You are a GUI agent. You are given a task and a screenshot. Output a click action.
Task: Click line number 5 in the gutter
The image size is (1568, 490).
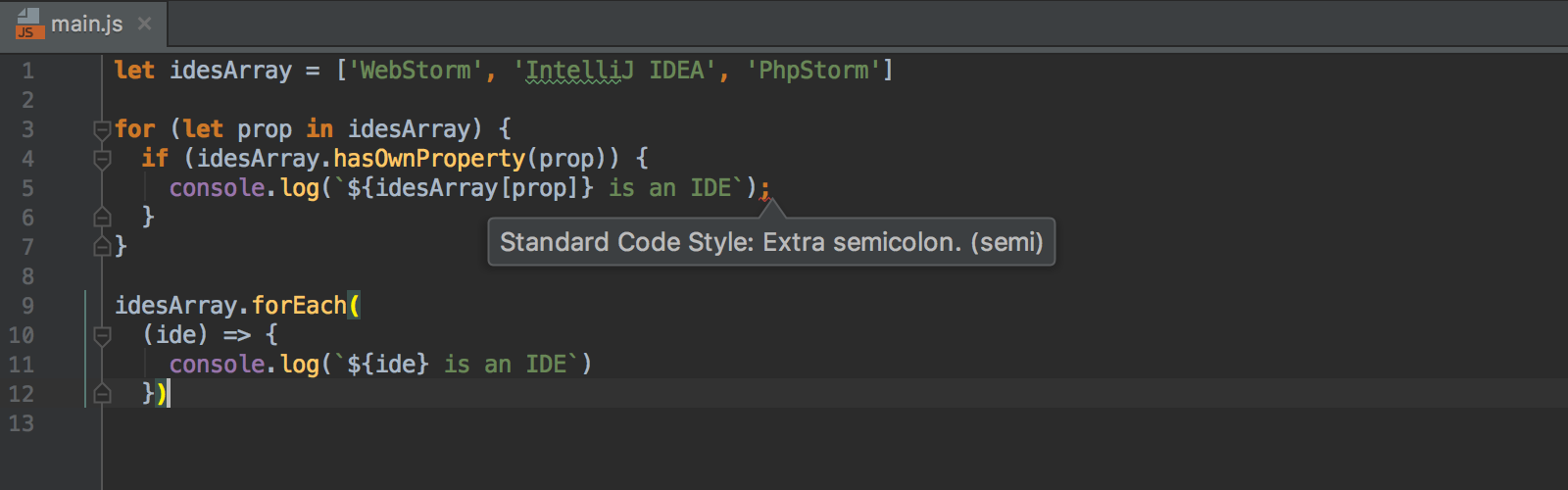(27, 188)
